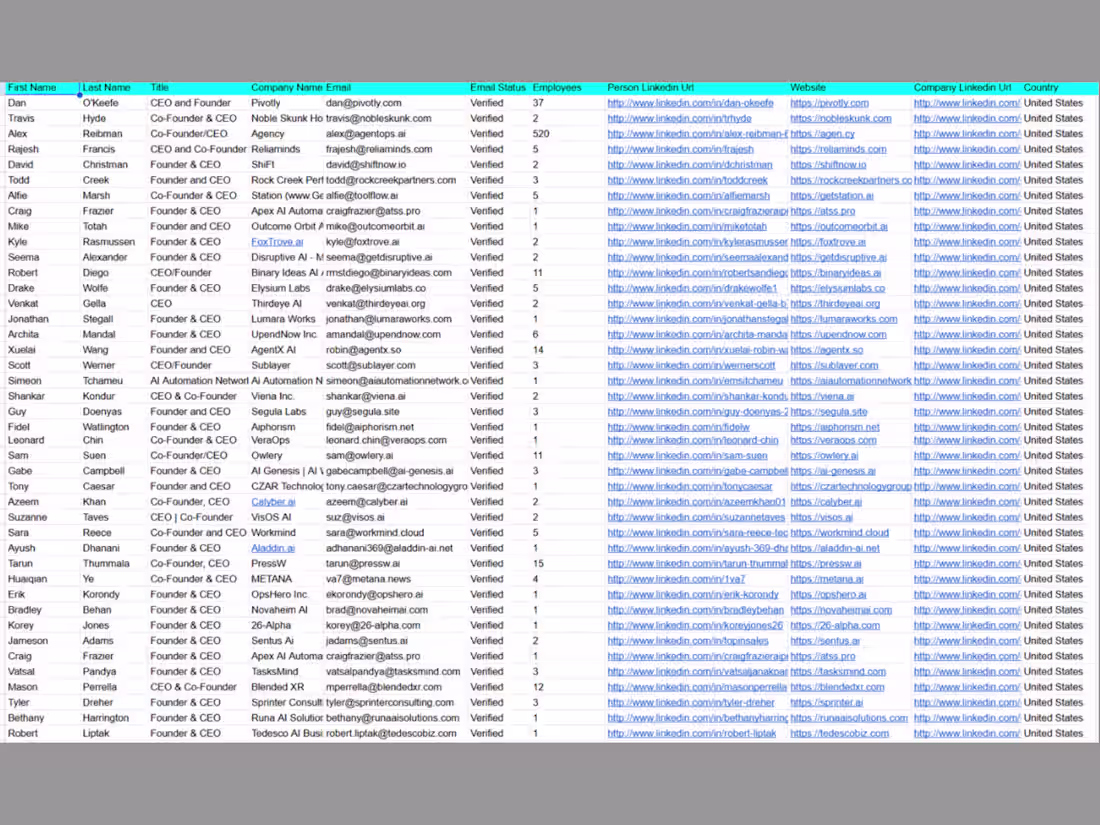Open the getstation.ai website link
This screenshot has width=1100, height=825.
(x=831, y=196)
